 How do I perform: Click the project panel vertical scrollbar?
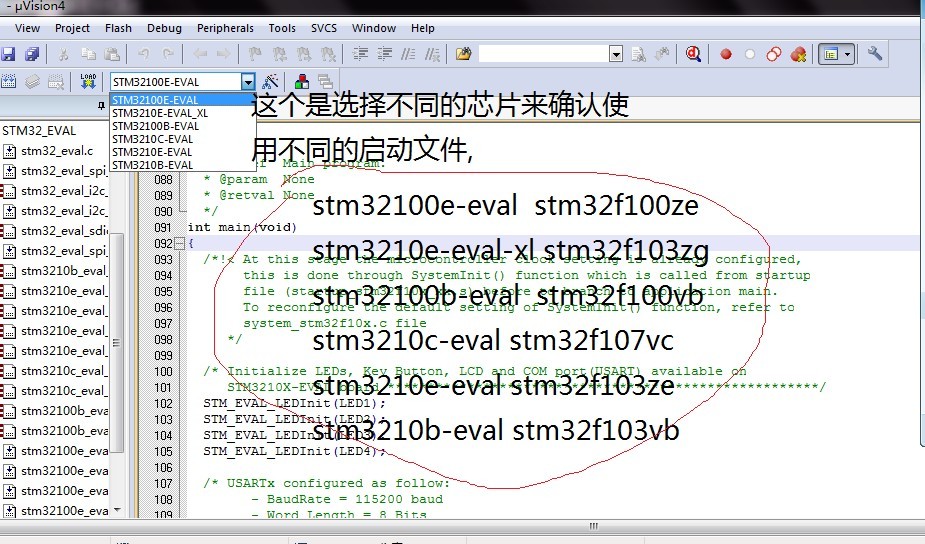[x=117, y=342]
